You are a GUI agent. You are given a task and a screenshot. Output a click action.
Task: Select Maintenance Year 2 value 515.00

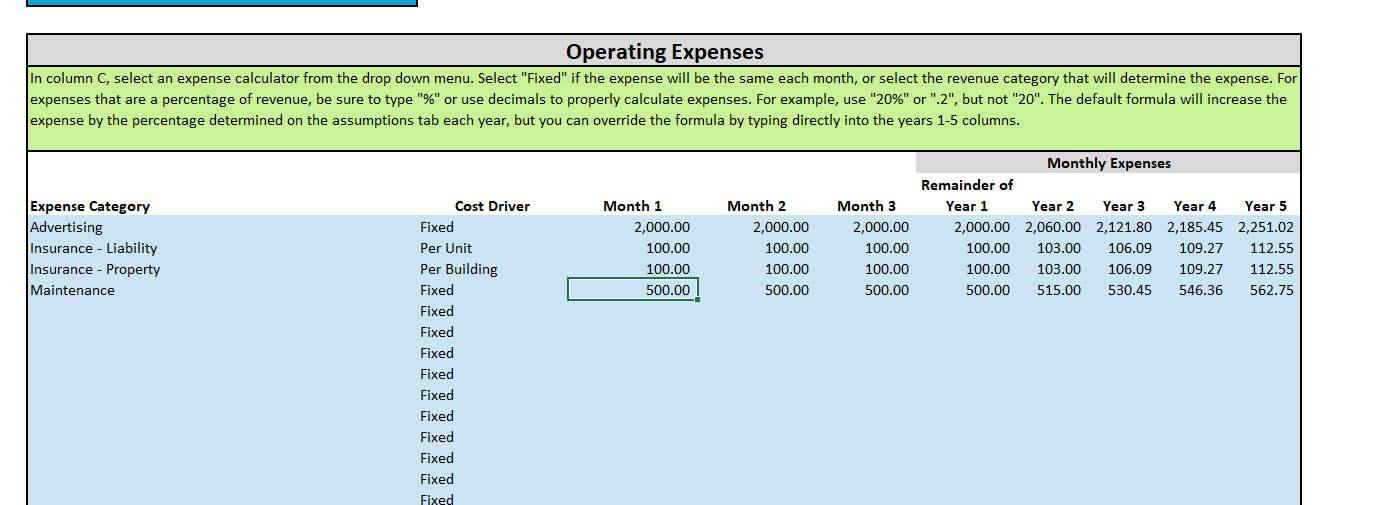click(x=1050, y=290)
